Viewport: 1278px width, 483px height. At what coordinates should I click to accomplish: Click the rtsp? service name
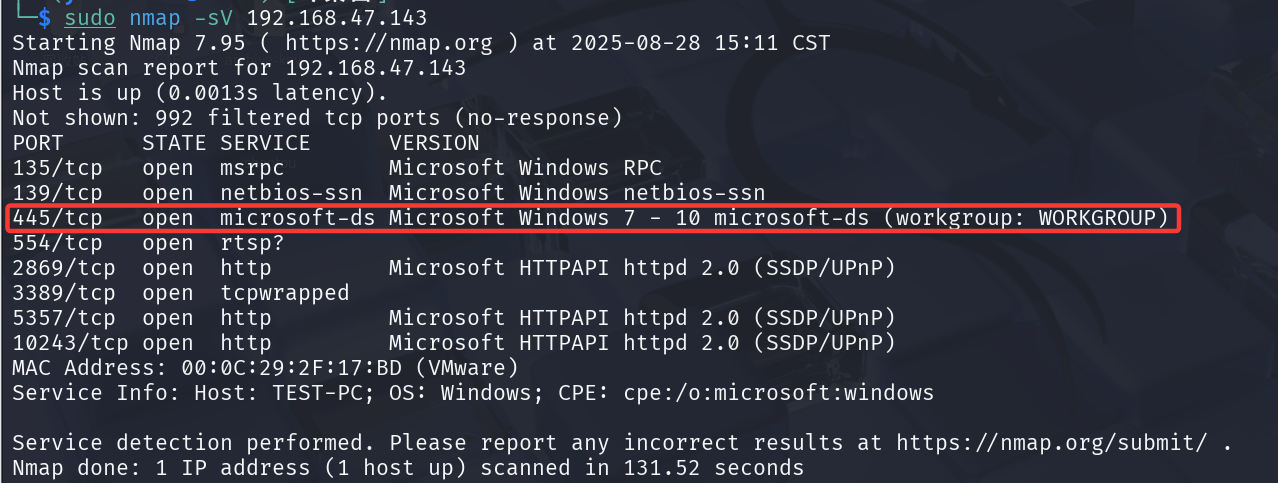click(x=252, y=243)
